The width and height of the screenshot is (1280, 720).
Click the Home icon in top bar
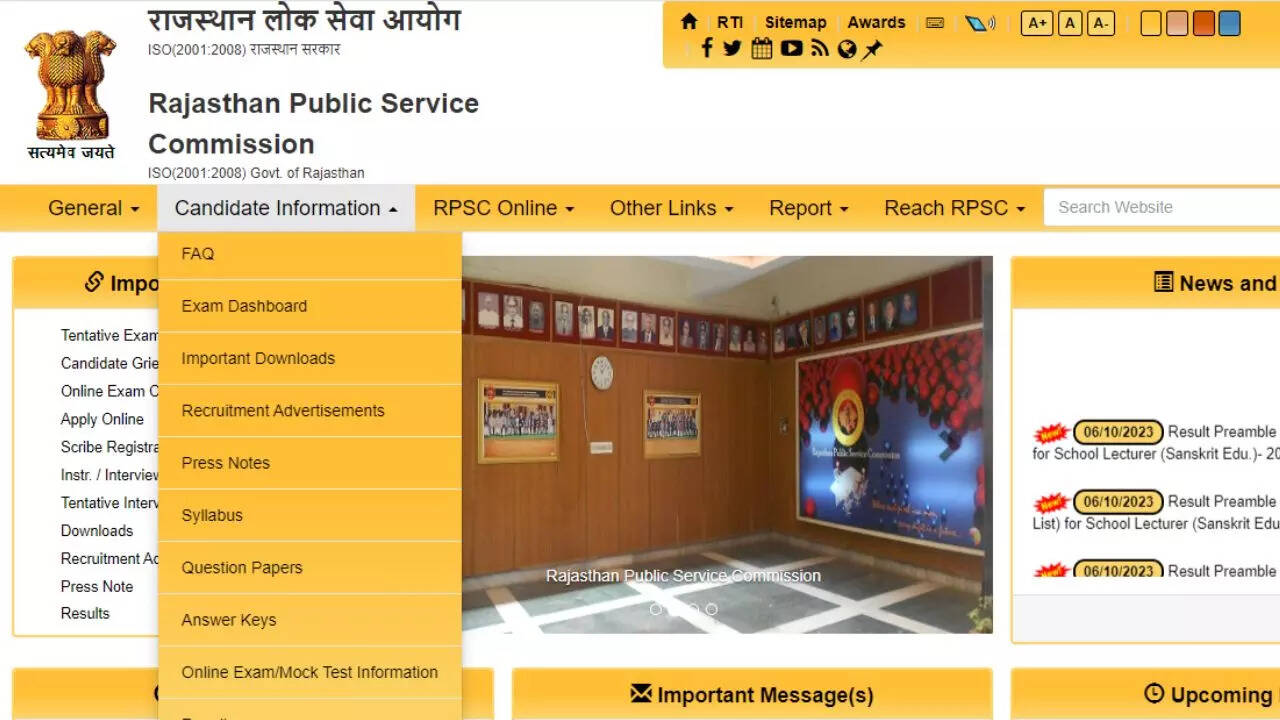click(688, 21)
